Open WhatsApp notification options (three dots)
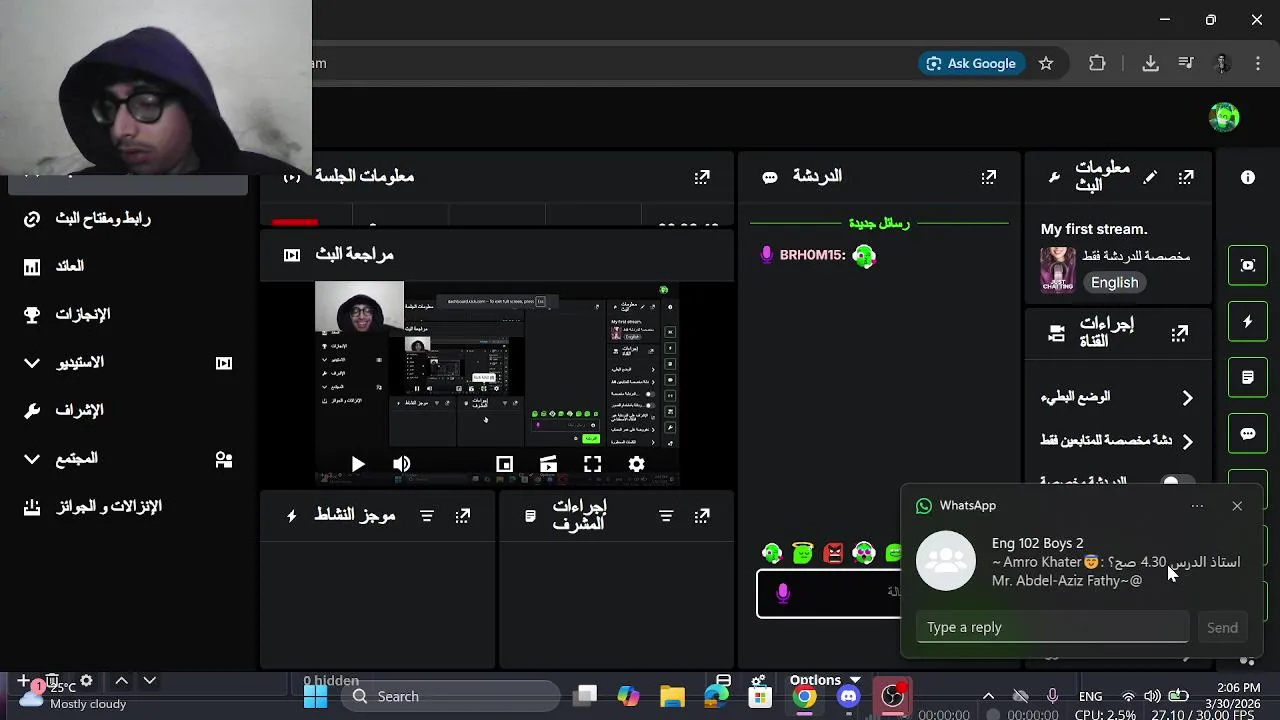This screenshot has width=1280, height=720. click(1197, 506)
